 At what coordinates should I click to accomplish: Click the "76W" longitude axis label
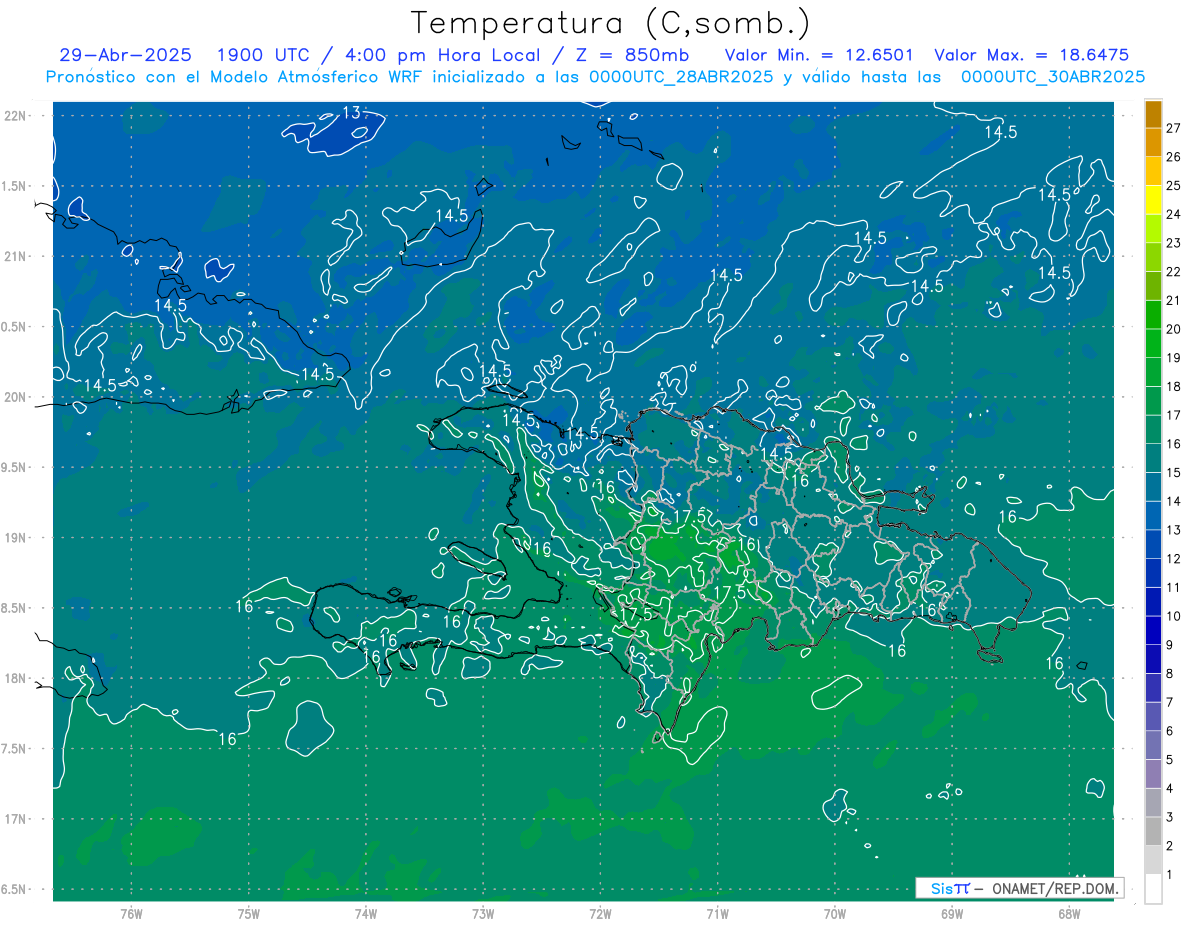(131, 914)
